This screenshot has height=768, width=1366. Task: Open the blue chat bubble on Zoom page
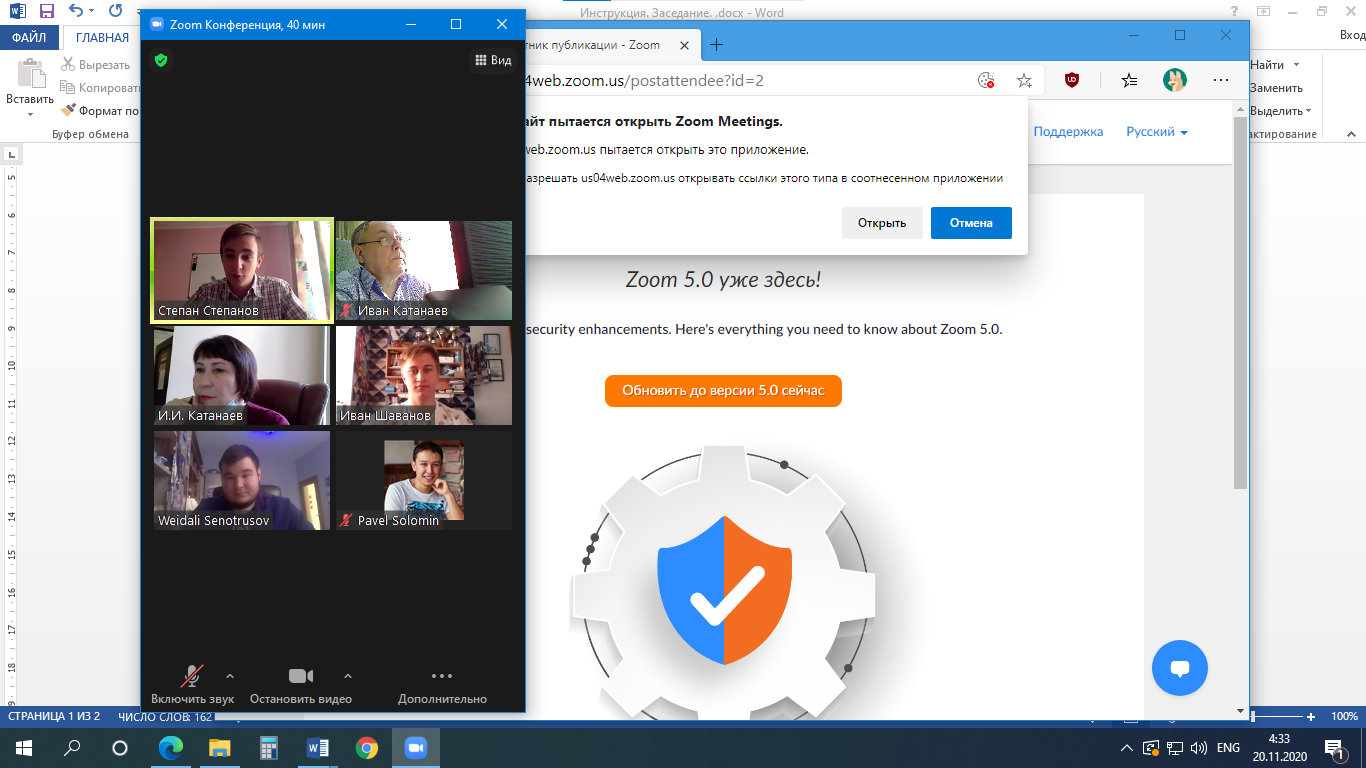click(1180, 668)
